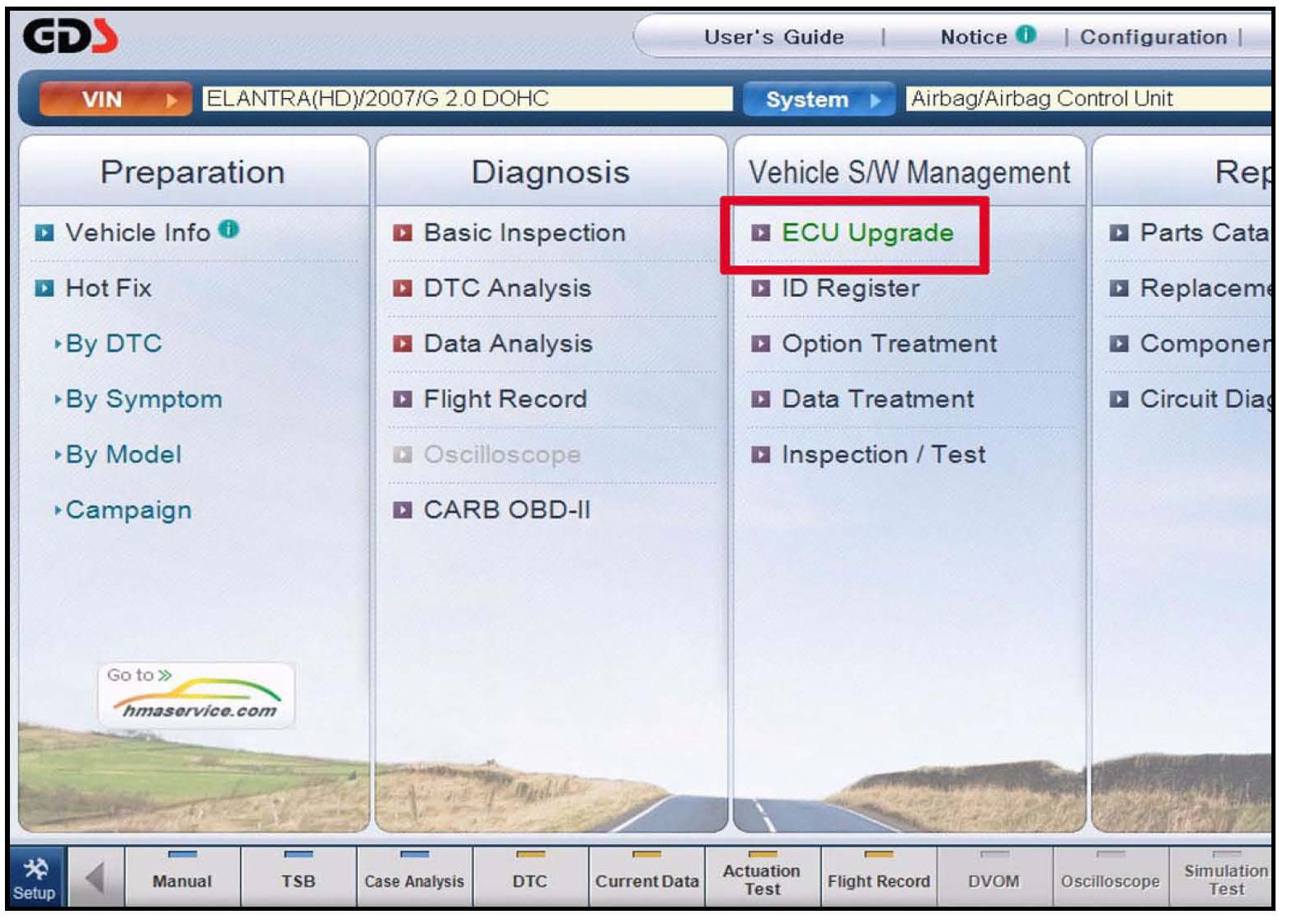The image size is (1292, 924).
Task: Click the green info icon beside Vehicle Info
Action: [x=229, y=230]
